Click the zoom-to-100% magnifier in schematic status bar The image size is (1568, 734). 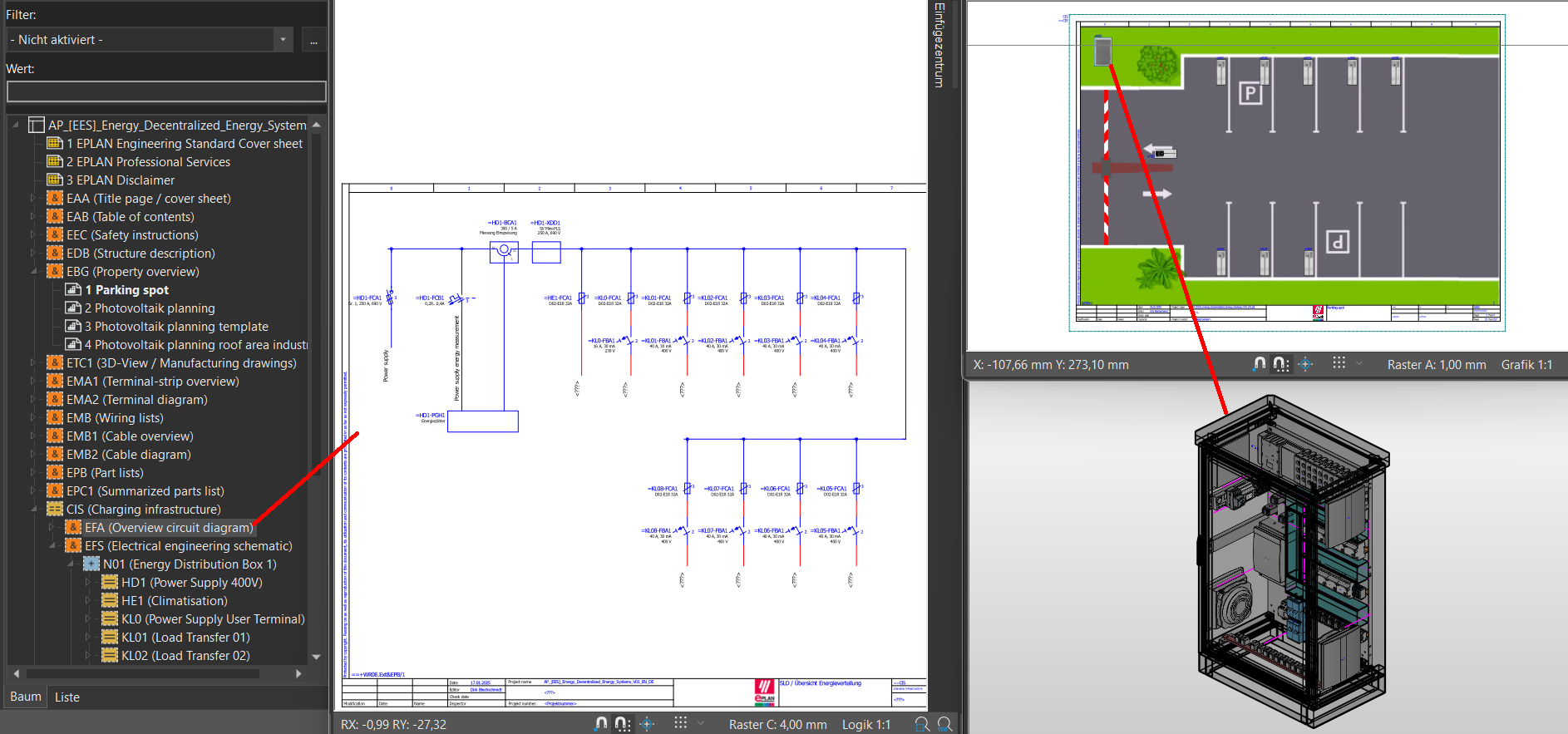[x=921, y=724]
